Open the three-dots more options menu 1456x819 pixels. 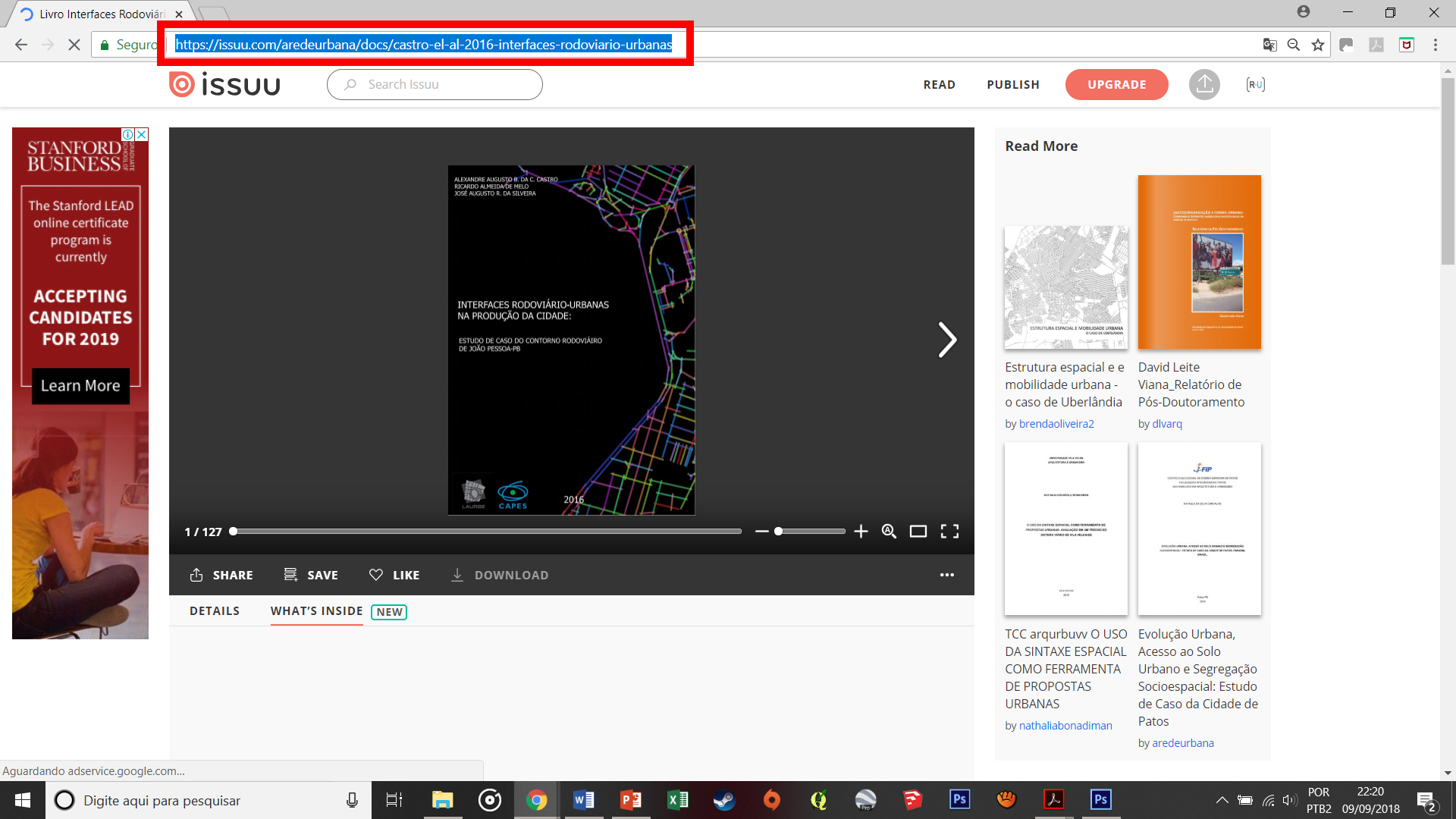click(x=946, y=575)
